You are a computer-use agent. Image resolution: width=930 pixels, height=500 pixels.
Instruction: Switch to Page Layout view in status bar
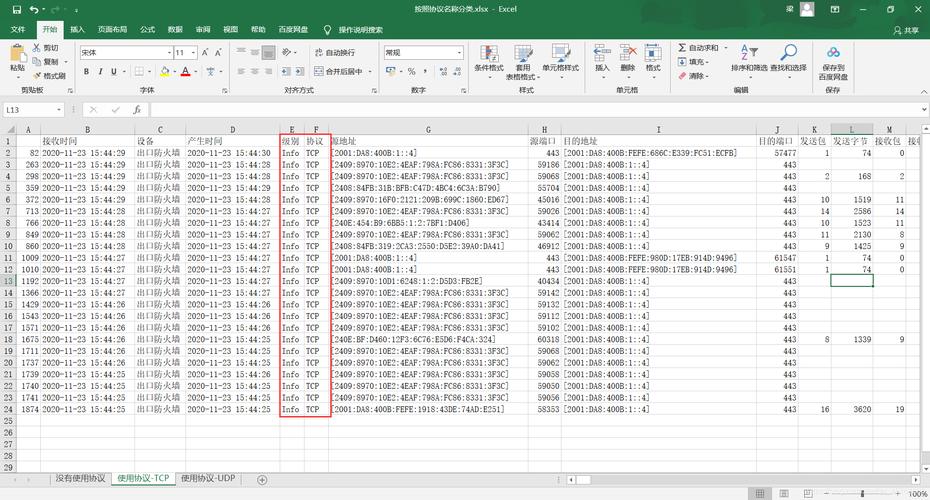point(784,493)
